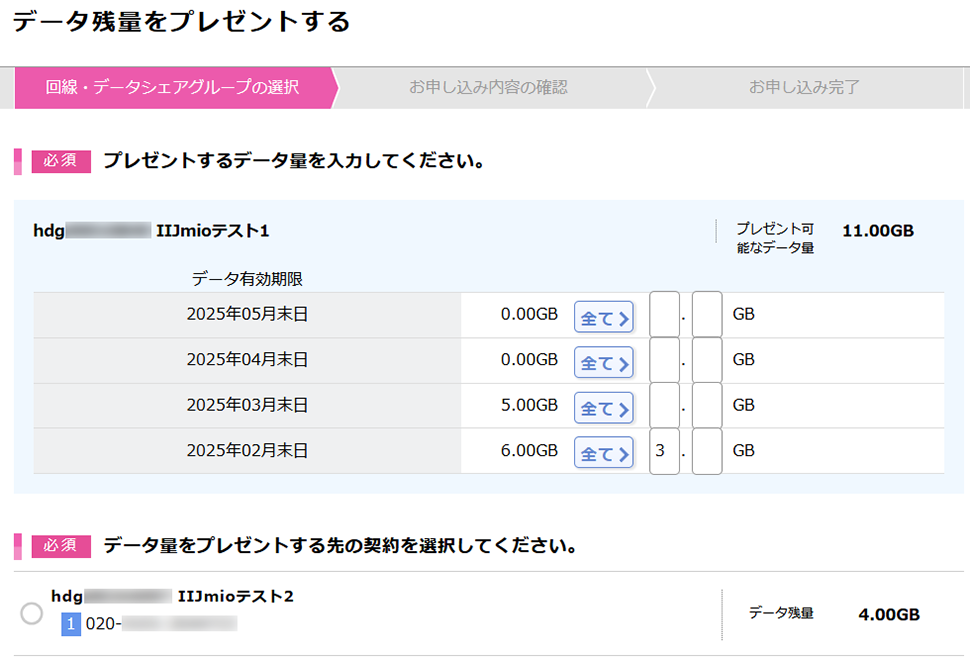Click 全て button for 2025年05月末日 row
Screen dimensions: 970x657
(604, 317)
